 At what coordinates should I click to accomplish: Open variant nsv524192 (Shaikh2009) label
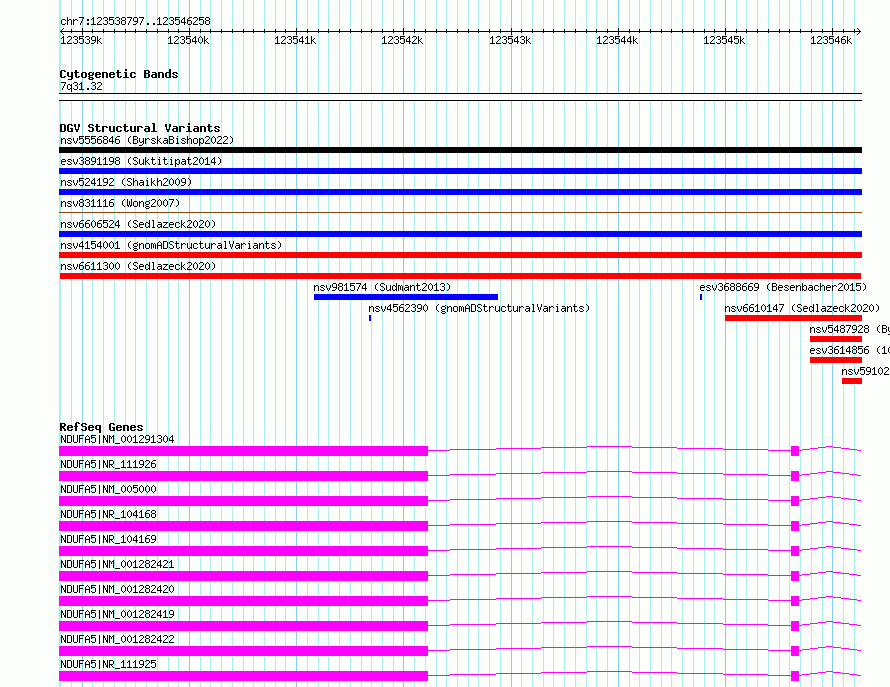(x=126, y=182)
